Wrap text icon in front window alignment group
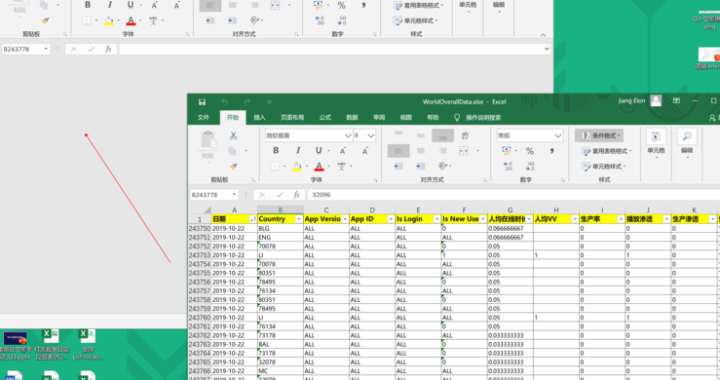 click(465, 135)
